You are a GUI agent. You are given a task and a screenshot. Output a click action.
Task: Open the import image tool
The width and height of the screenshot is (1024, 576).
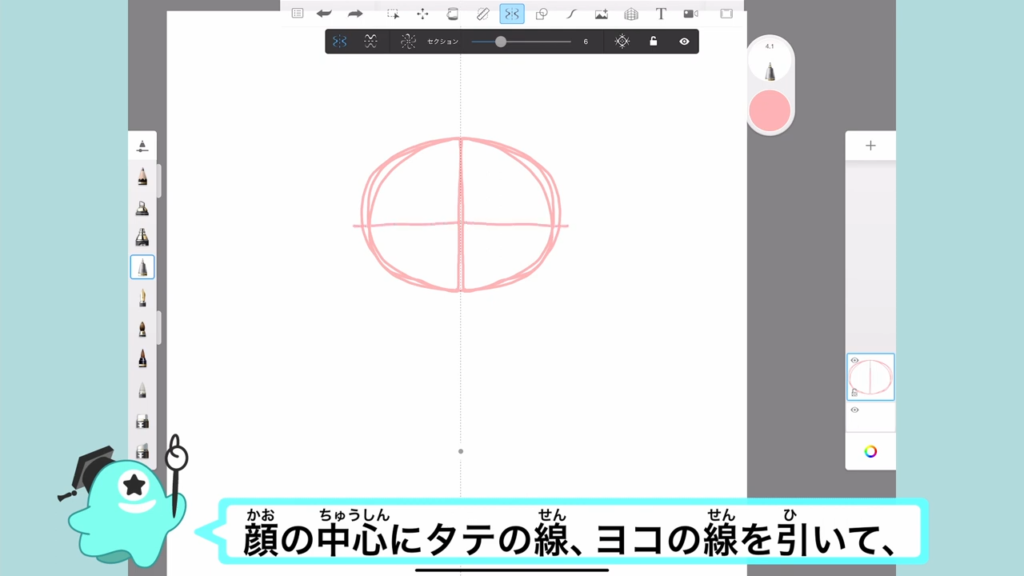[x=601, y=14]
